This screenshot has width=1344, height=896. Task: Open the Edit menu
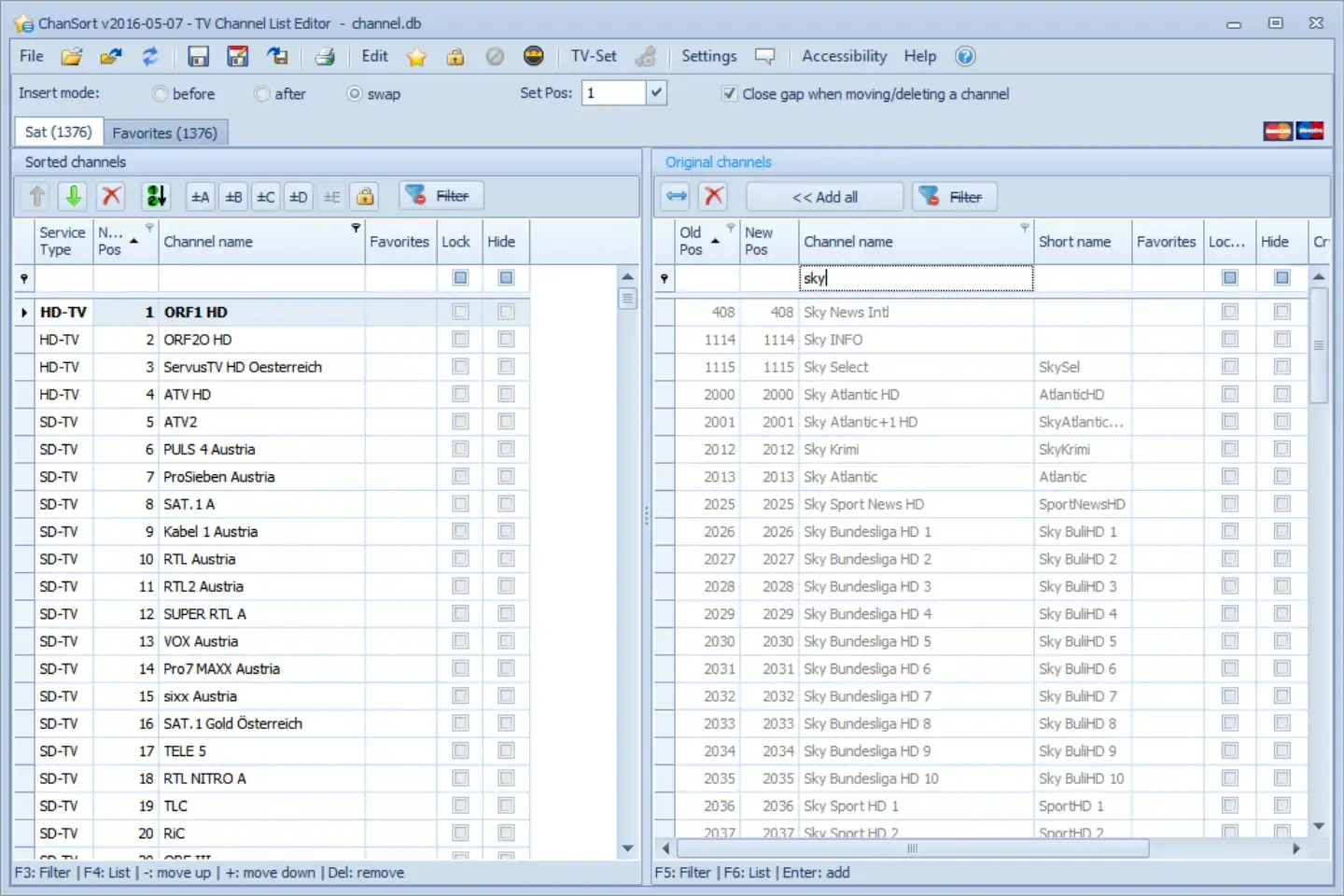[374, 56]
